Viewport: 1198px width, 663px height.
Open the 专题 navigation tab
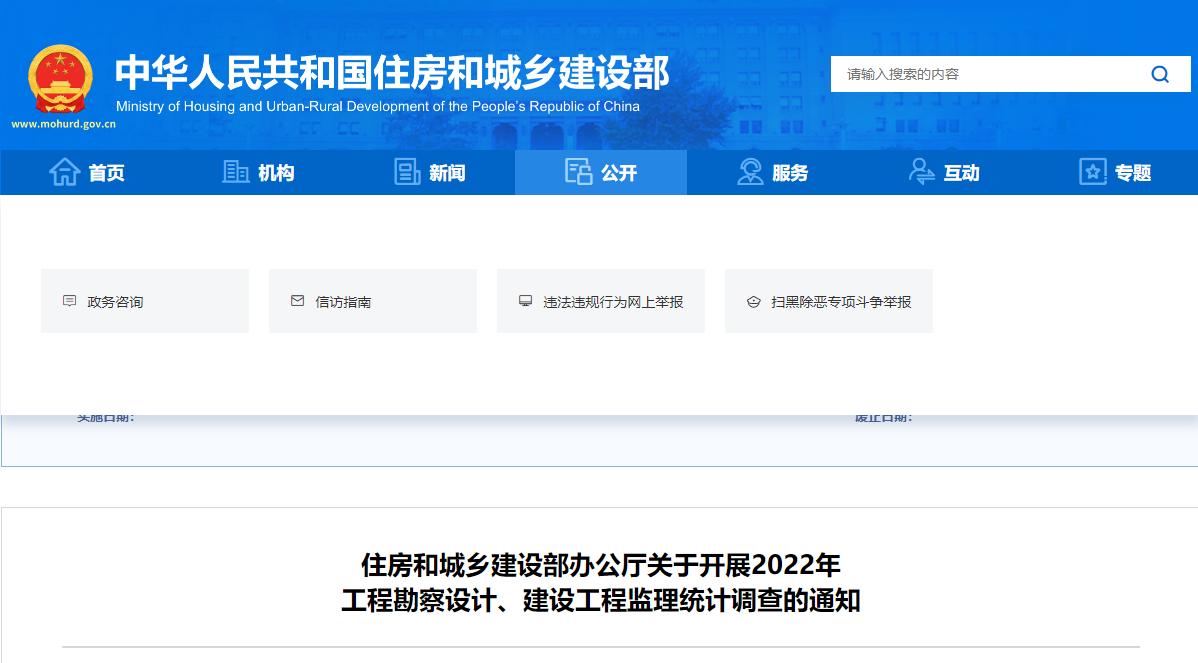pos(1115,173)
